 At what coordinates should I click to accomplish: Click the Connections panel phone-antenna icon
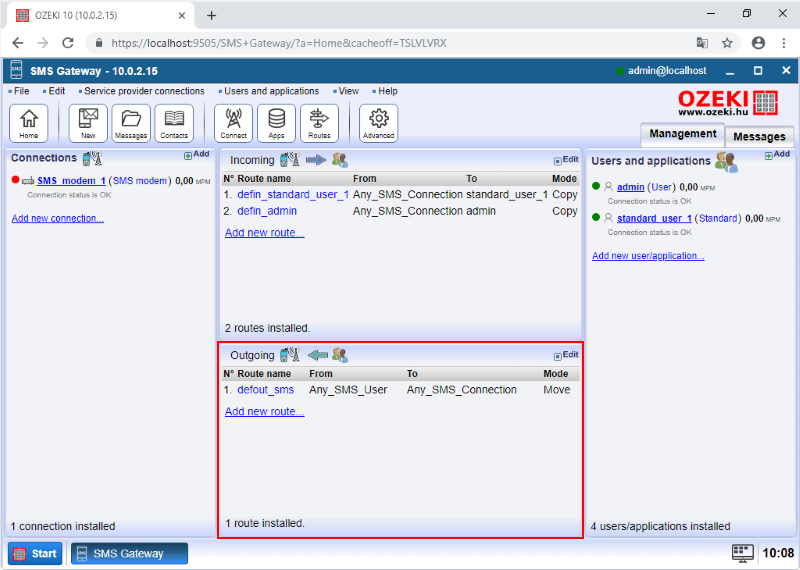pos(92,158)
